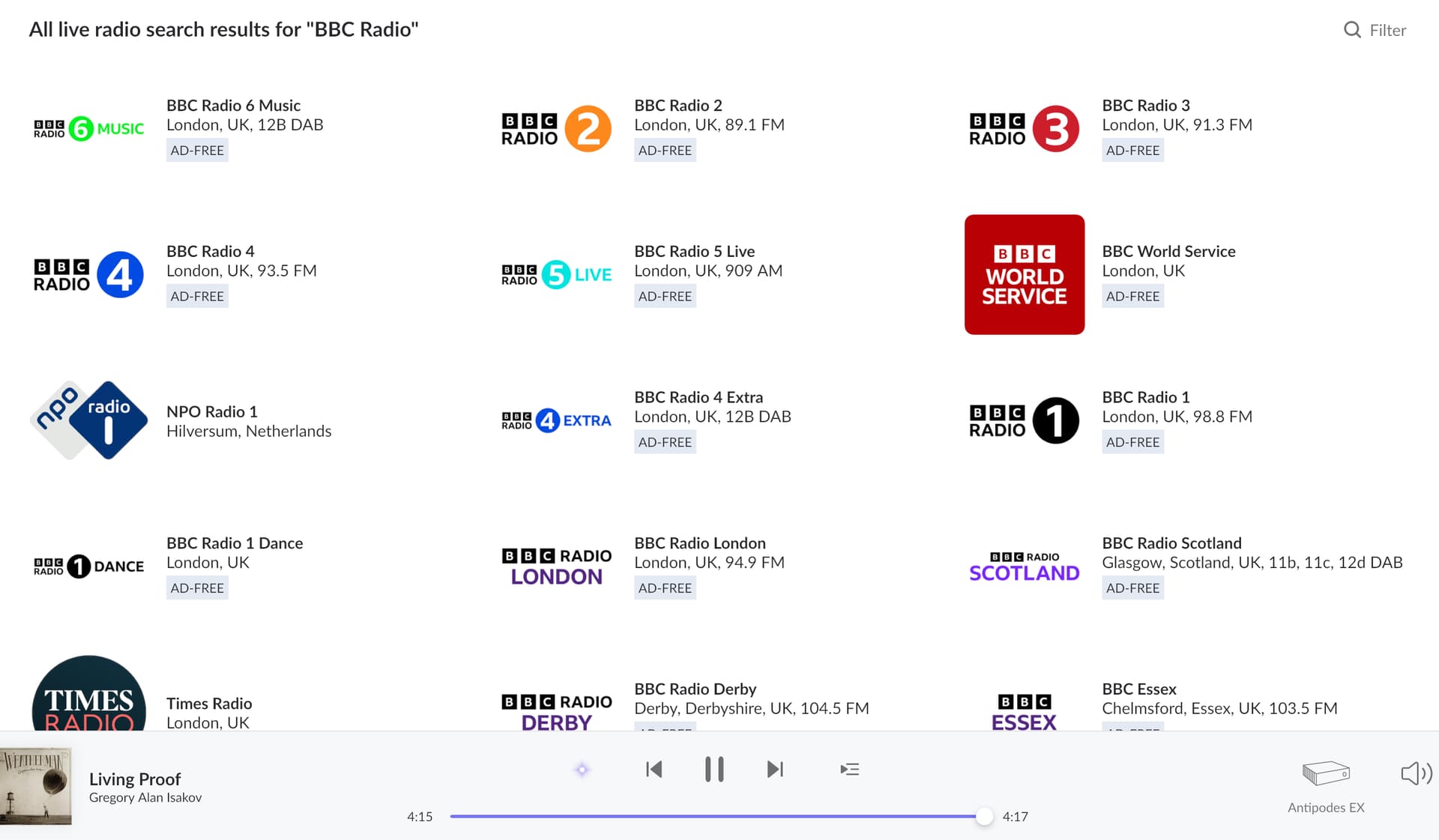Viewport: 1439px width, 840px height.
Task: Select the BBC Radio Scotland logo
Action: point(1024,566)
